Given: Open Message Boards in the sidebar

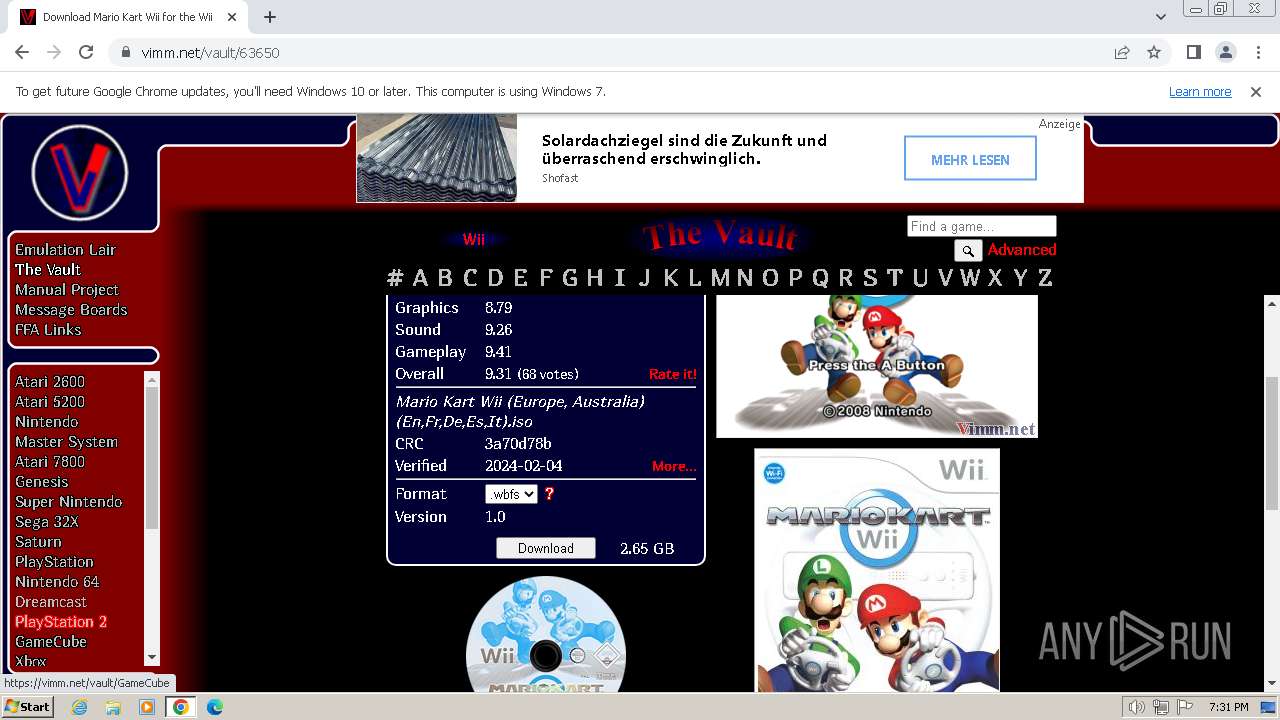Looking at the screenshot, I should coord(71,310).
